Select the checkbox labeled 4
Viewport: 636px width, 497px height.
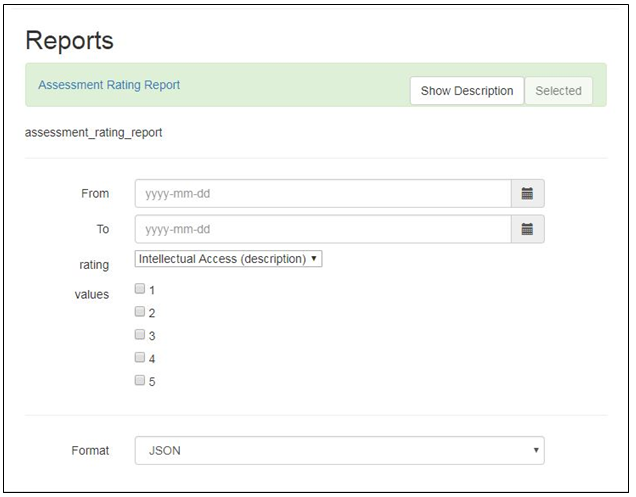click(140, 357)
